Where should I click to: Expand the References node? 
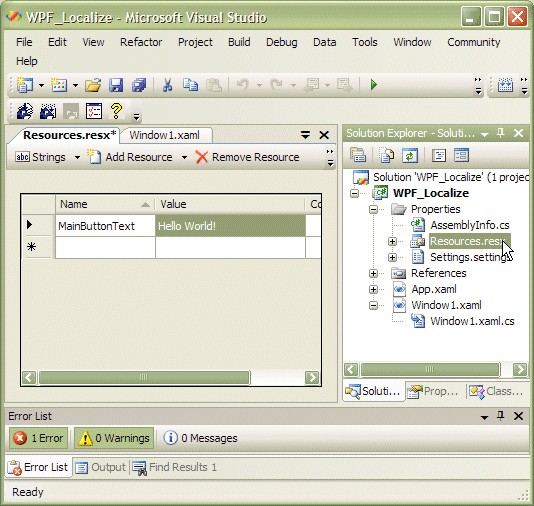[x=374, y=273]
